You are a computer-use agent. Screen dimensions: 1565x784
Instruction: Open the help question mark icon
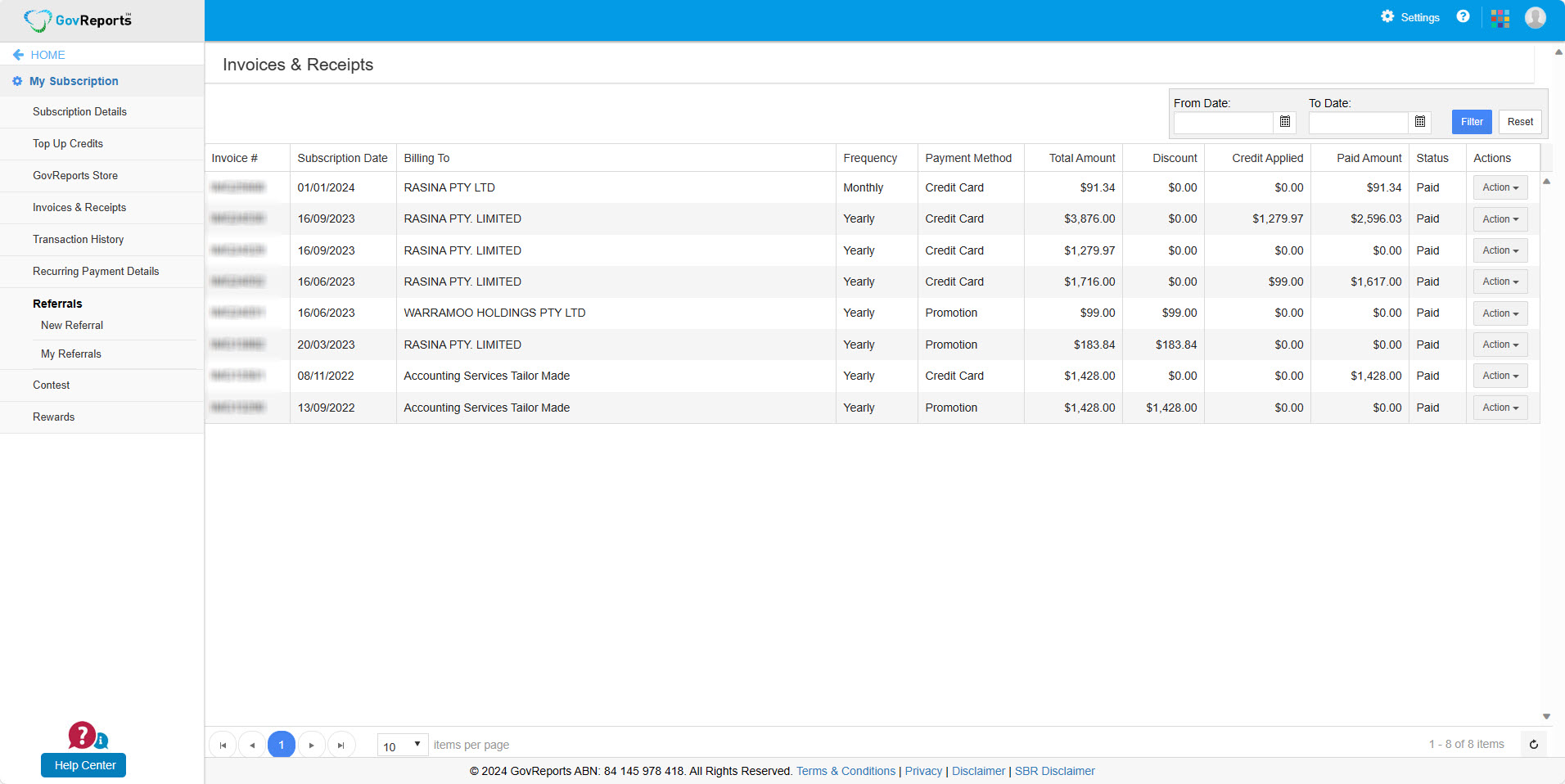(x=1463, y=16)
